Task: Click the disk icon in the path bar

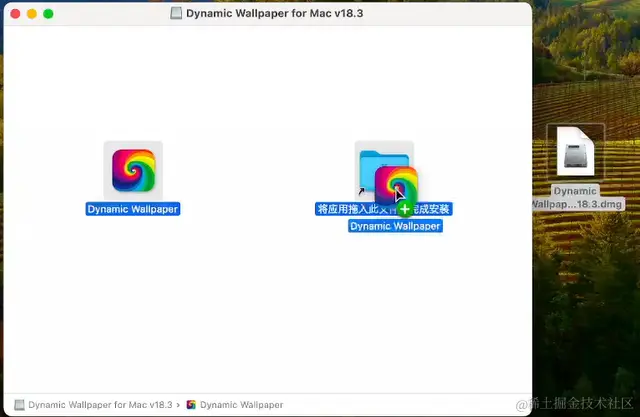Action: point(19,405)
